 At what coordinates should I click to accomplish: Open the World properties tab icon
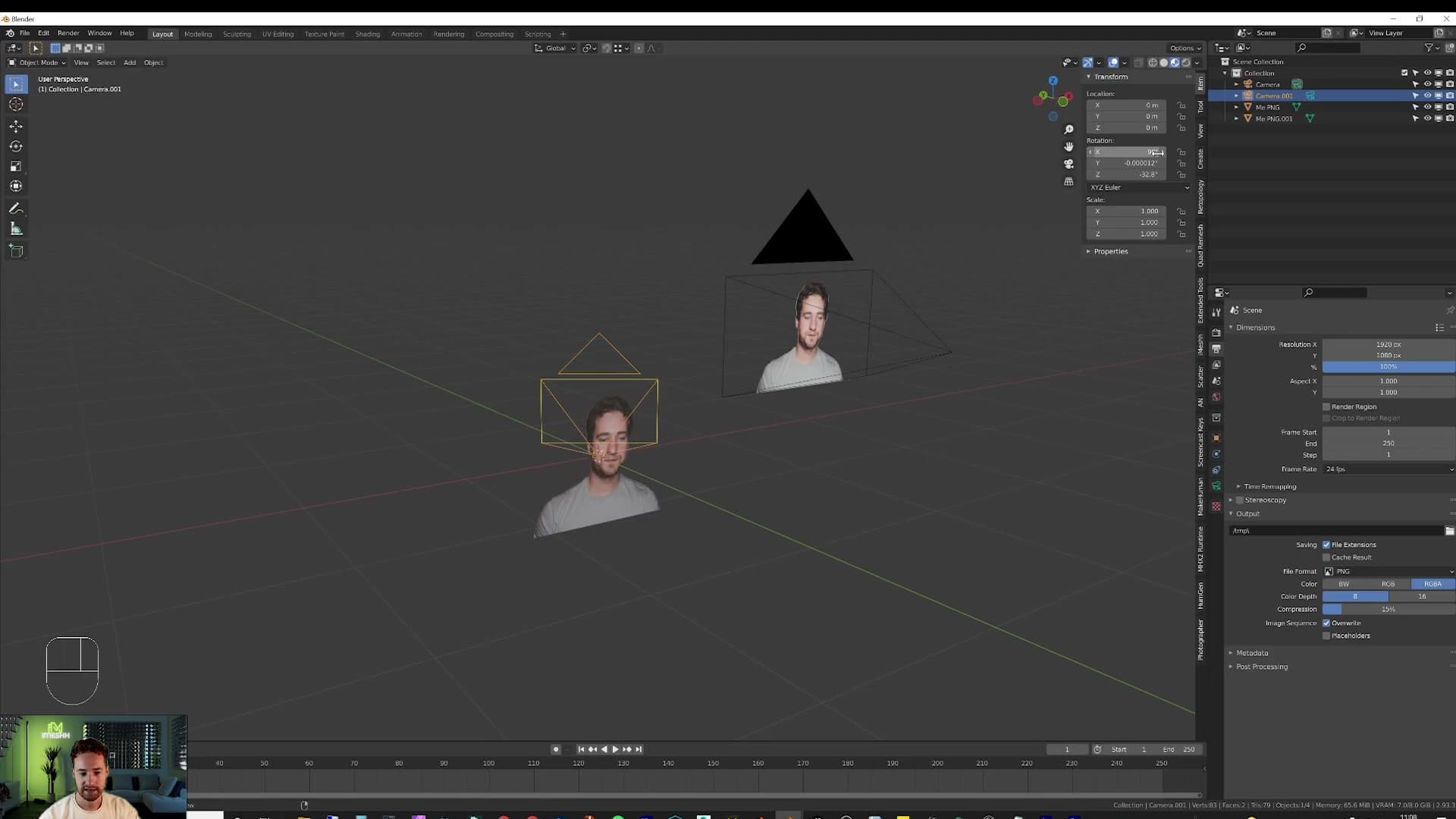pos(1216,397)
